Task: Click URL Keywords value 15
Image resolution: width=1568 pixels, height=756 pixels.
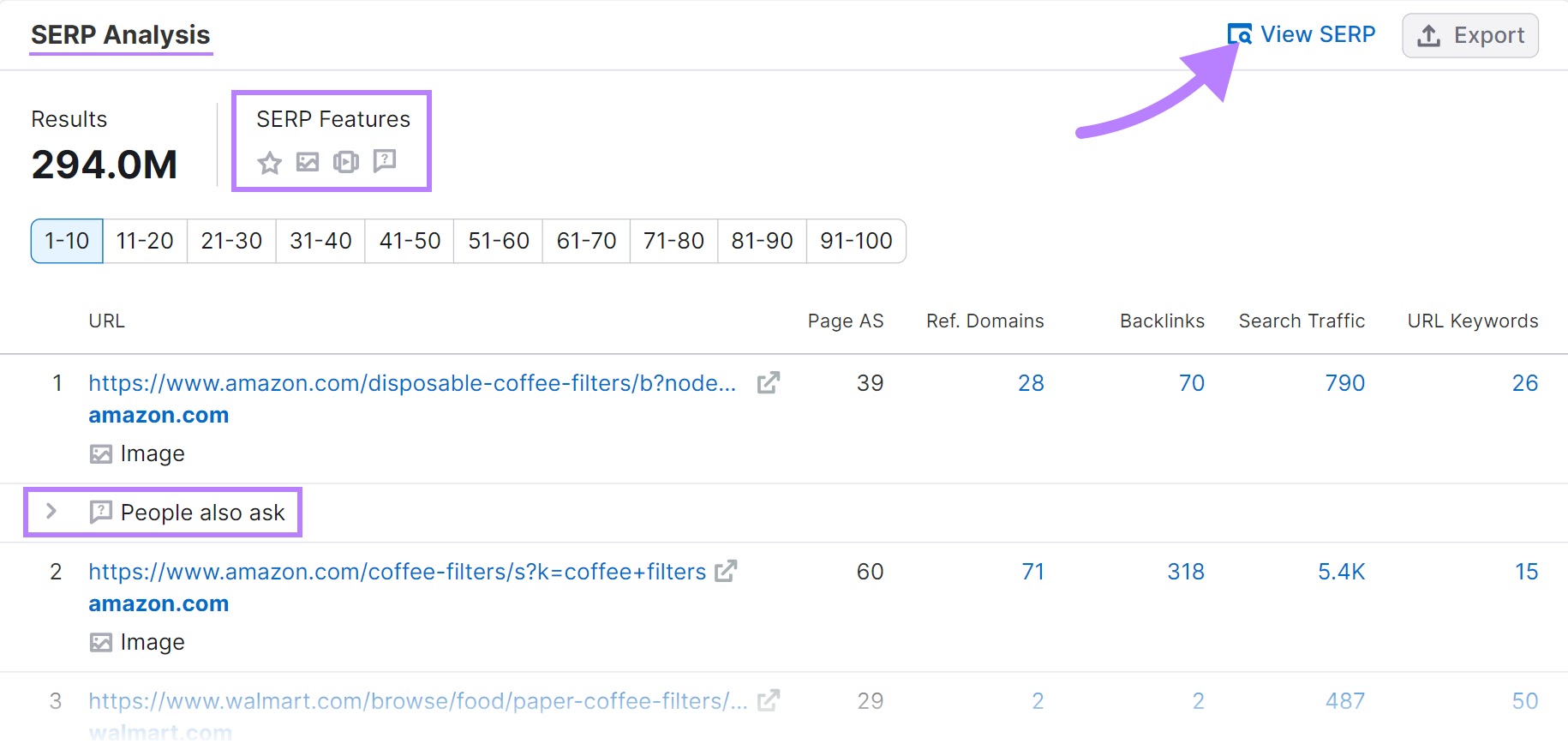Action: pyautogui.click(x=1526, y=572)
